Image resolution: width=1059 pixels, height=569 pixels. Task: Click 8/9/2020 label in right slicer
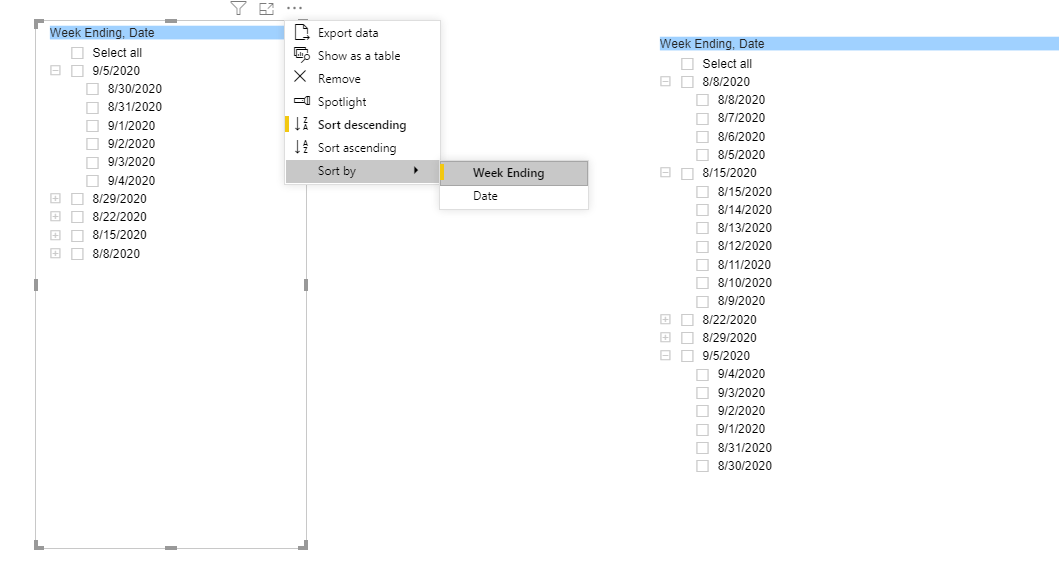[741, 301]
